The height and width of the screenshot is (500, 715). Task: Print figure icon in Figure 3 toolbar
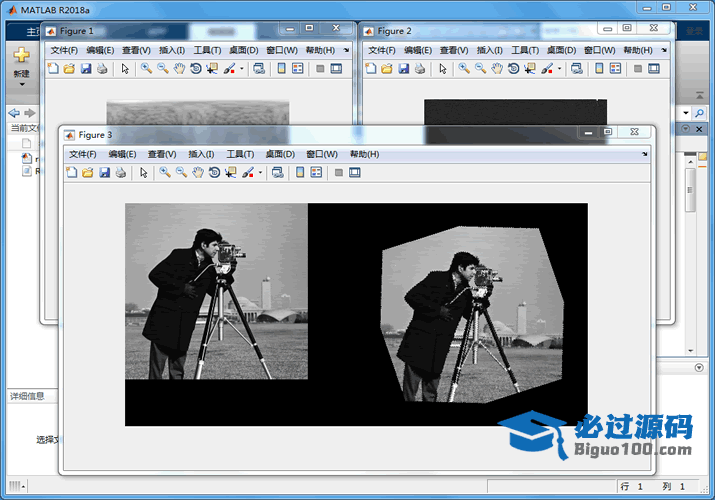[x=121, y=172]
